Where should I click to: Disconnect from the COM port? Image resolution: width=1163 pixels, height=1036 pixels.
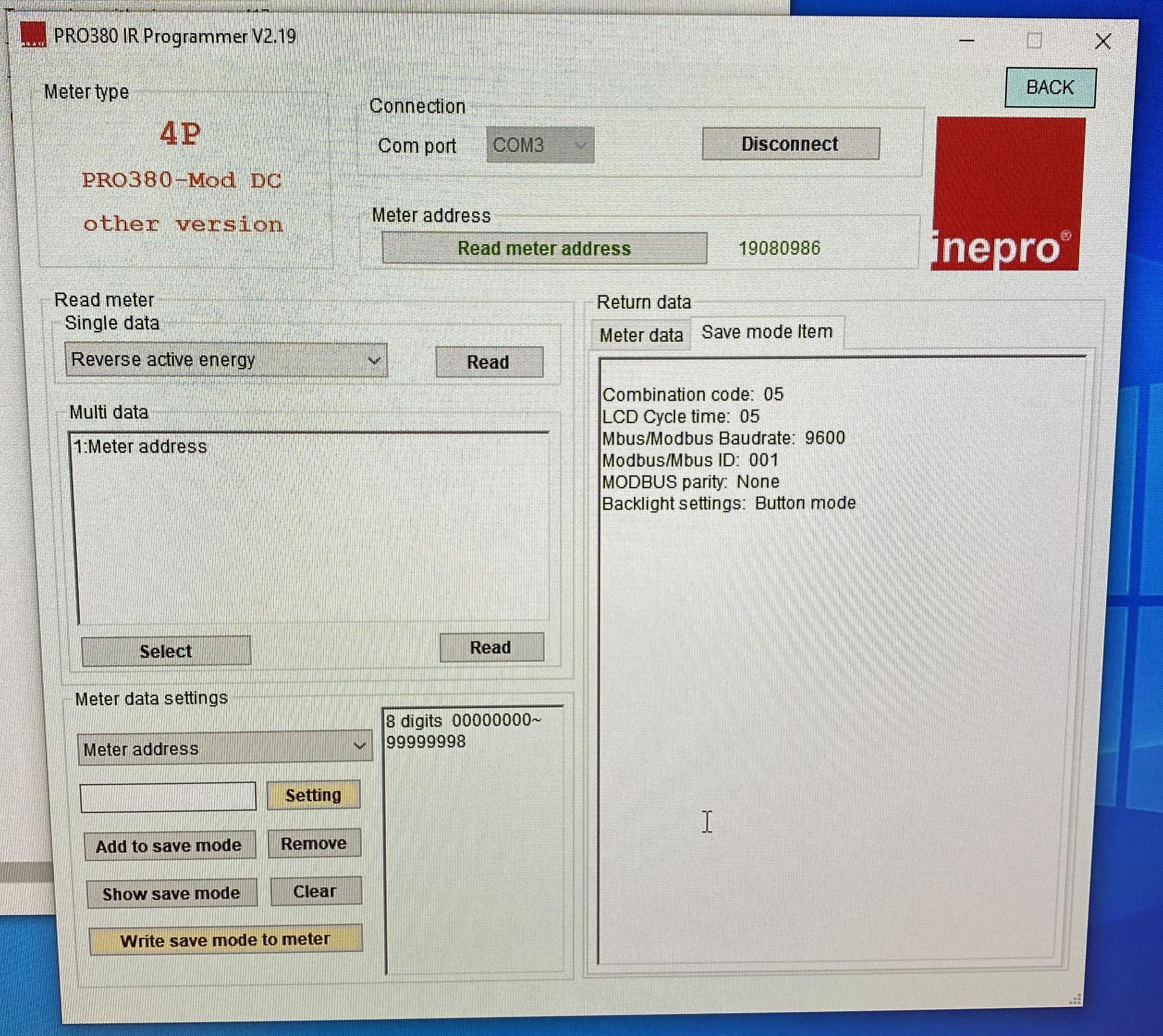click(x=790, y=144)
